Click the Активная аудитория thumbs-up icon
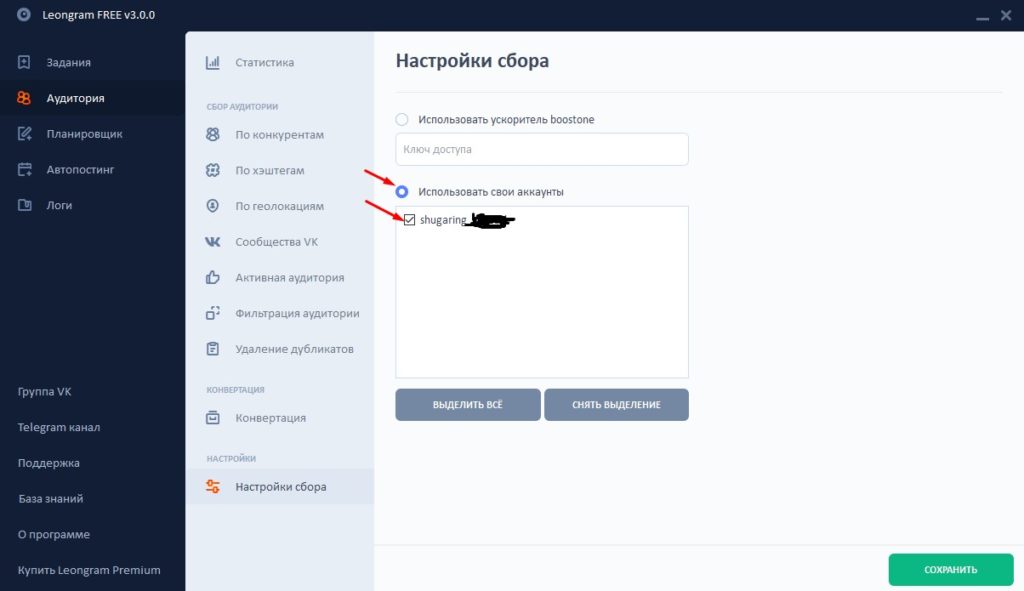This screenshot has width=1024, height=591. [x=213, y=278]
